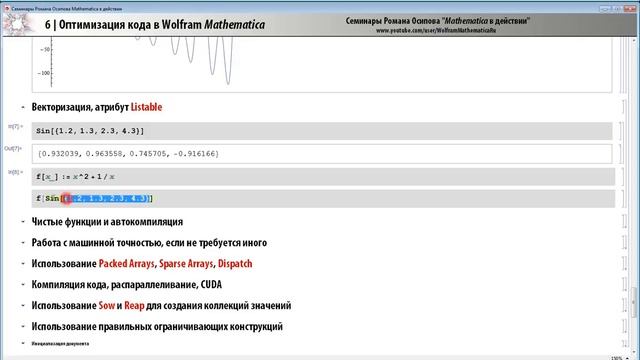Expand the small "Инициализация документа" bullet
The height and width of the screenshot is (360, 640).
[23, 343]
